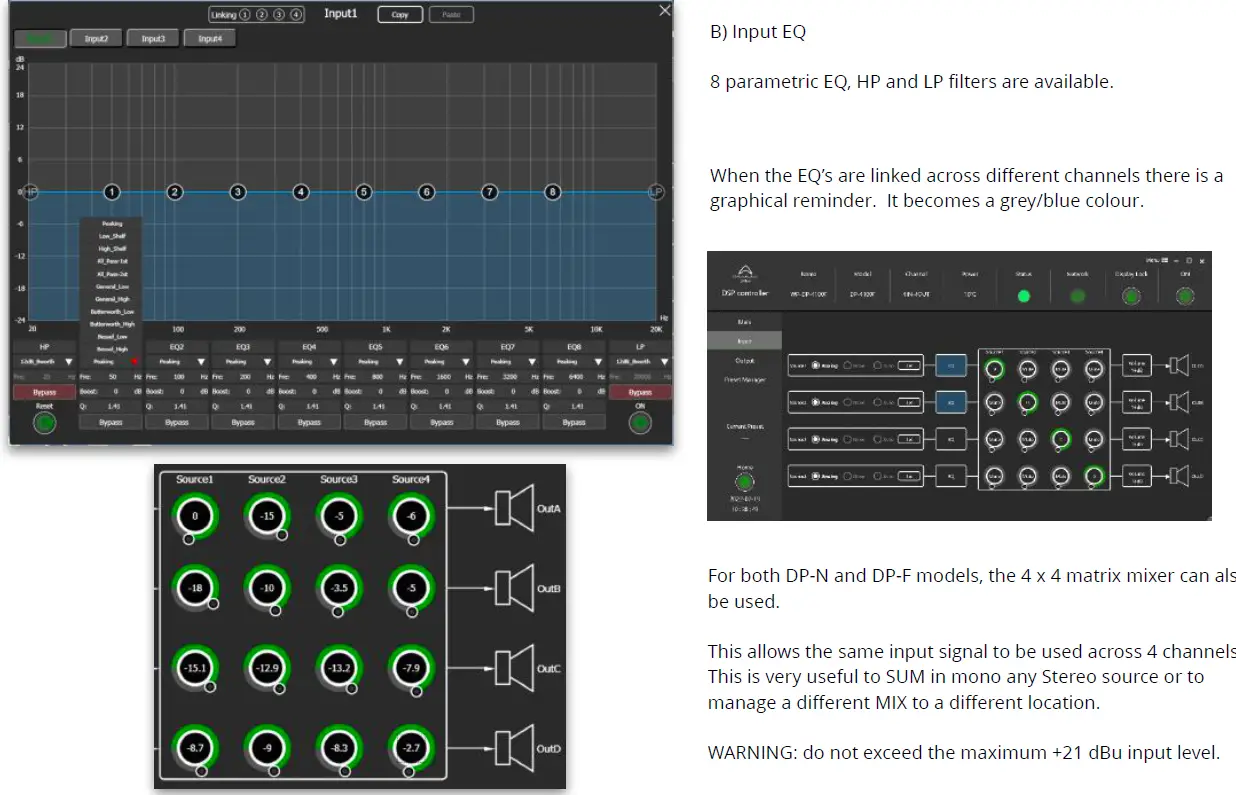Click the Network indicator in DSP controller header

(1077, 296)
